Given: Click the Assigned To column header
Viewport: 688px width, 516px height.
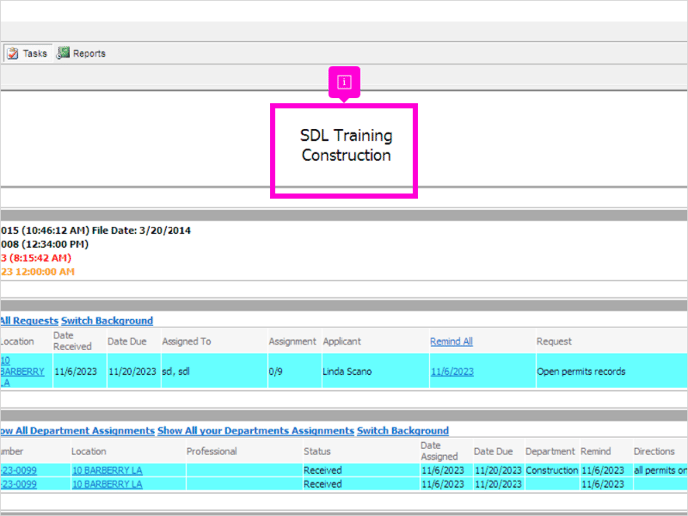Looking at the screenshot, I should pos(186,341).
